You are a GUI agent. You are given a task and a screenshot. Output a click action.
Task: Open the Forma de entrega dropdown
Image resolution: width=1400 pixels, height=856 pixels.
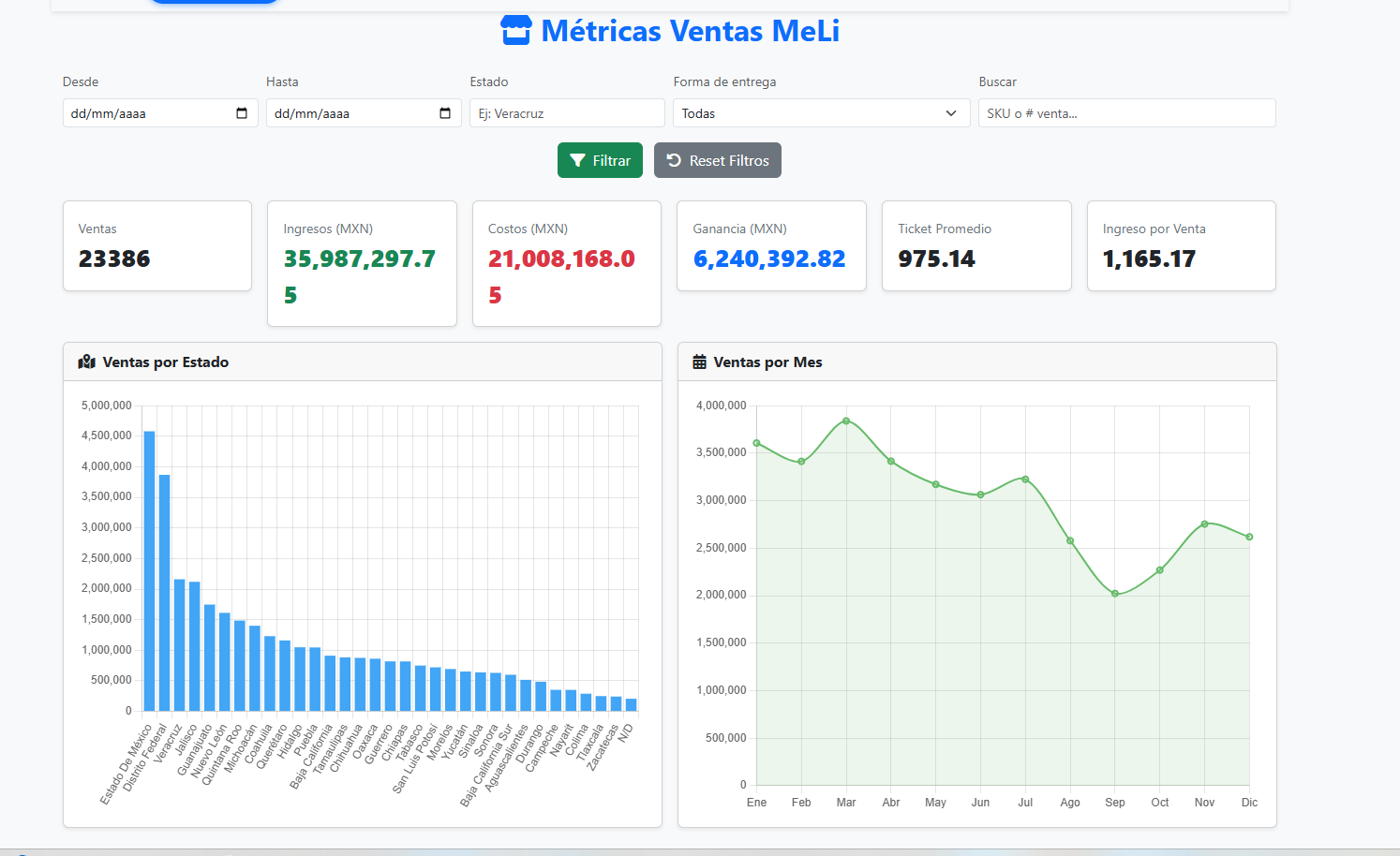822,113
